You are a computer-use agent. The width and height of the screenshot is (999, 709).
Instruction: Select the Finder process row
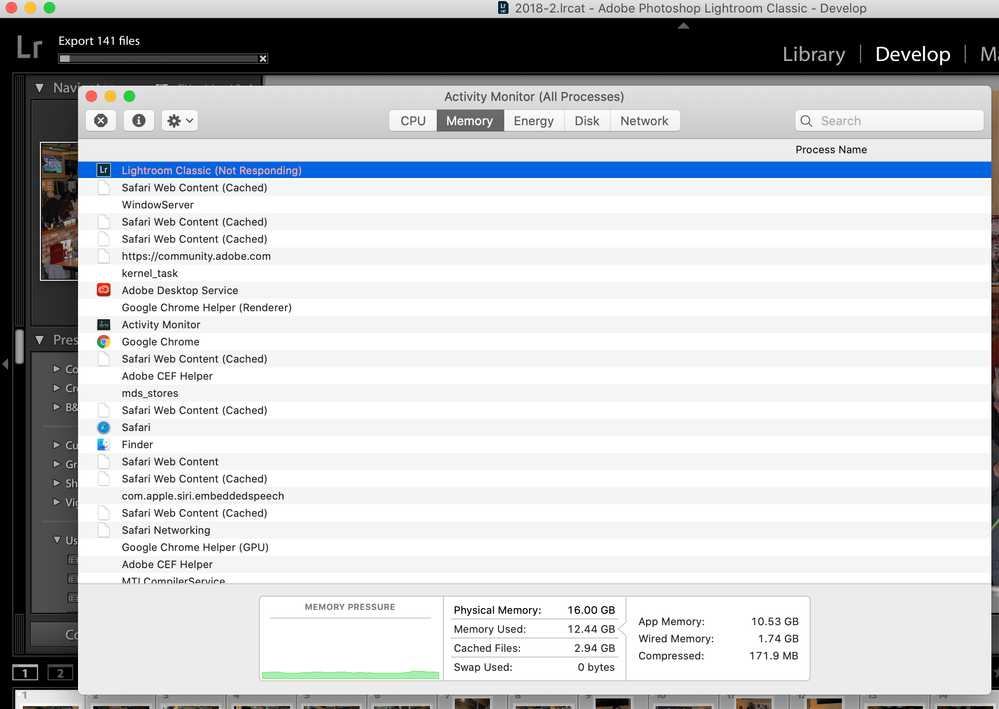(535, 445)
